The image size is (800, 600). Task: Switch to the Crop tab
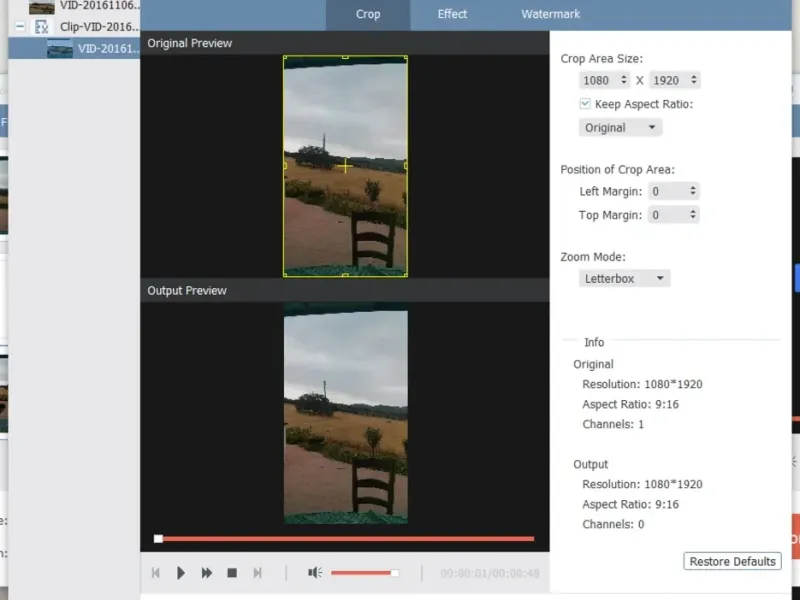tap(368, 14)
